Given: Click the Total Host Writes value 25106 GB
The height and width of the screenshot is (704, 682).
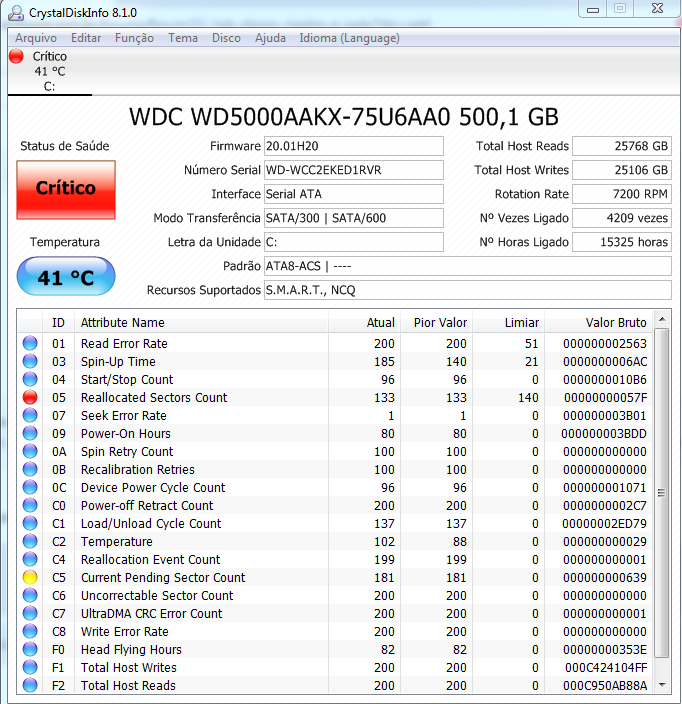Looking at the screenshot, I should 622,170.
